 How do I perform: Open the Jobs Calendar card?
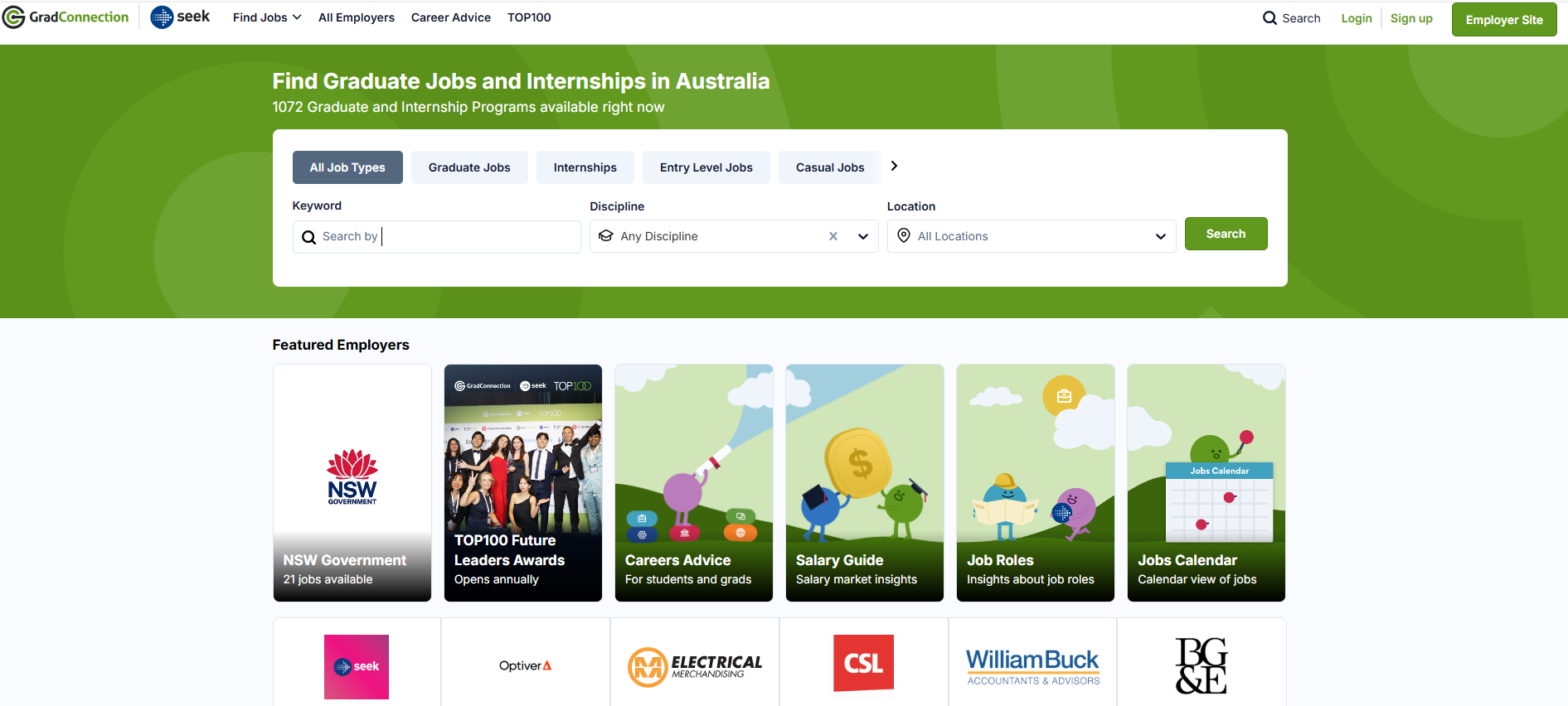pos(1206,483)
